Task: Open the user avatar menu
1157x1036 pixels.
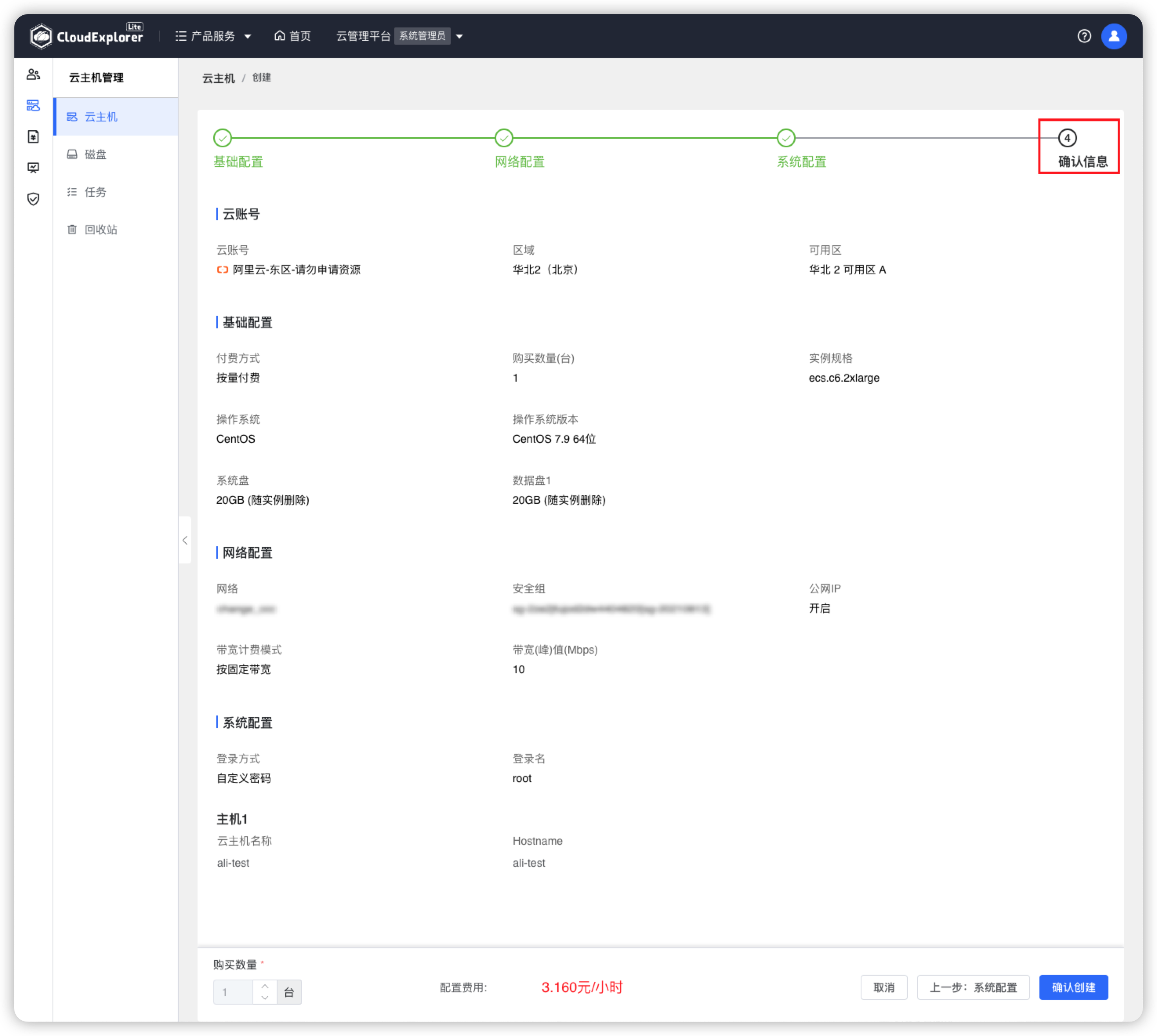Action: point(1114,36)
